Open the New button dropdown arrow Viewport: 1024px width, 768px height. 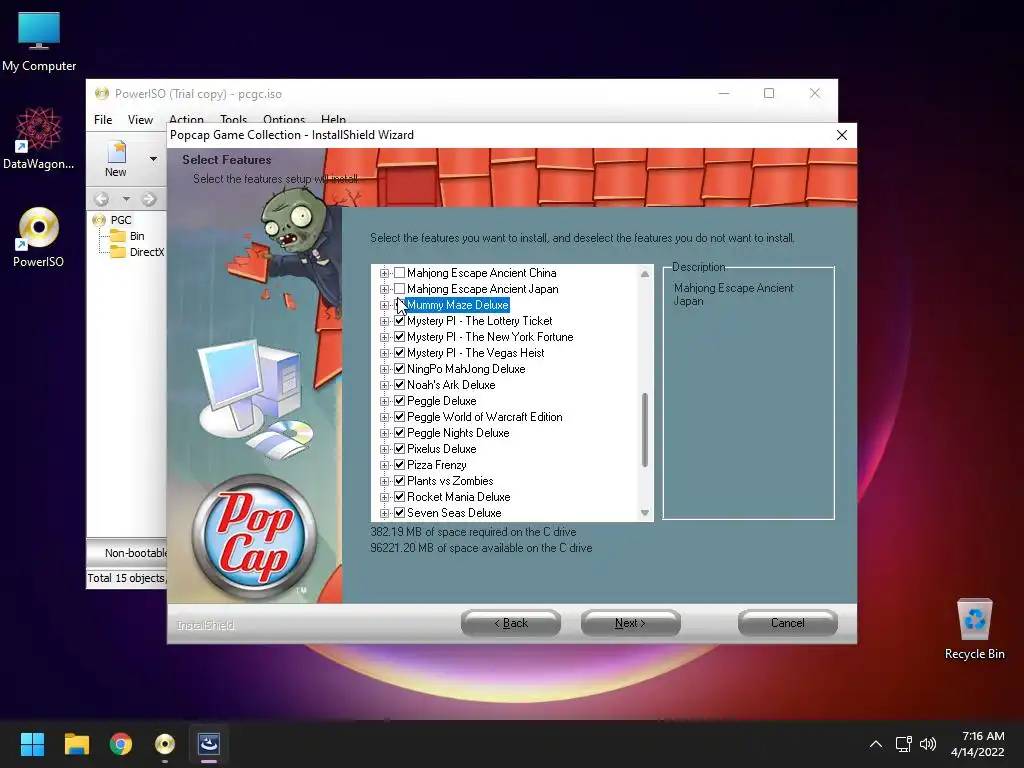(153, 159)
